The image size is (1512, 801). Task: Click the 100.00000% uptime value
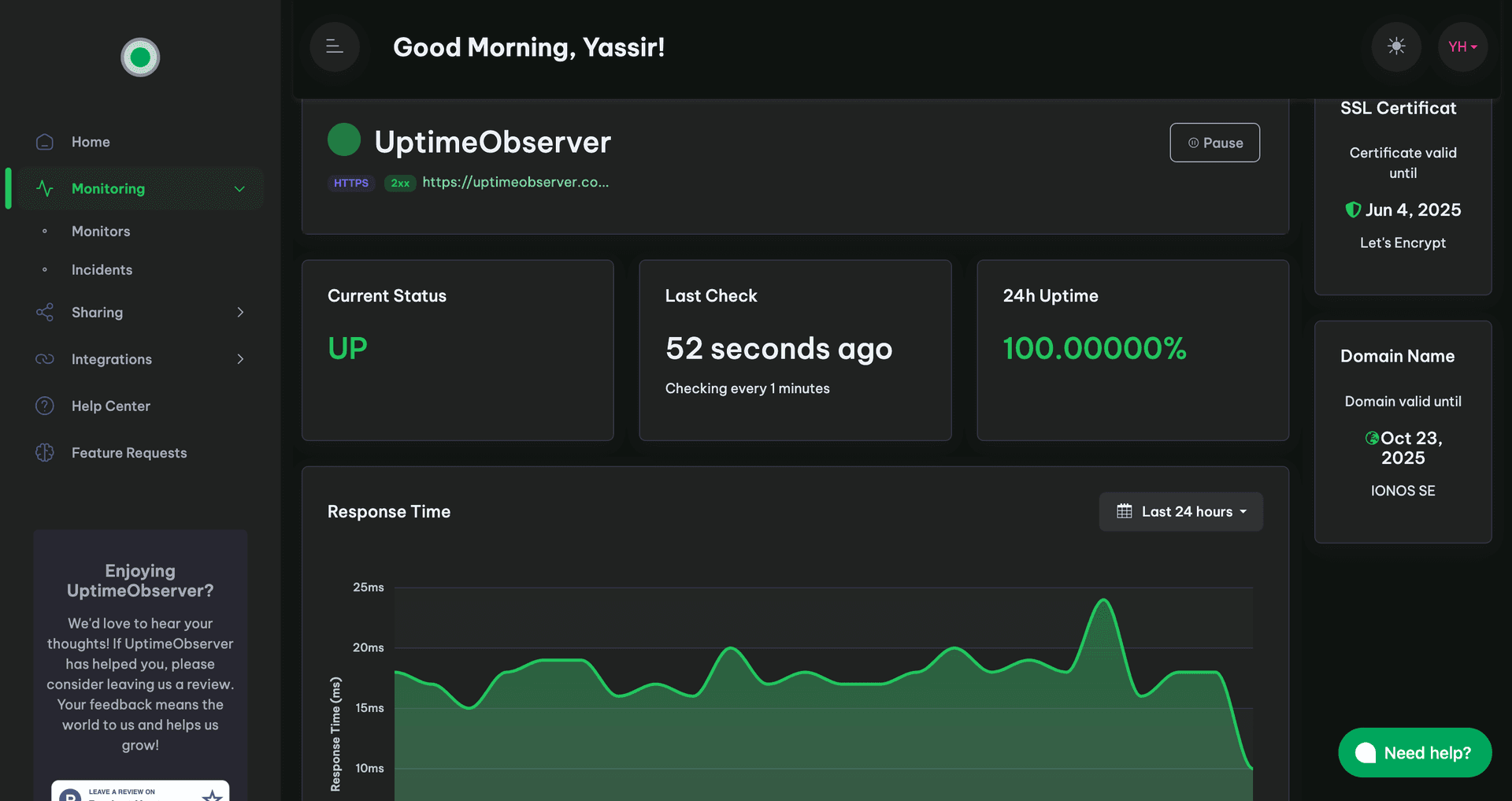(1095, 348)
